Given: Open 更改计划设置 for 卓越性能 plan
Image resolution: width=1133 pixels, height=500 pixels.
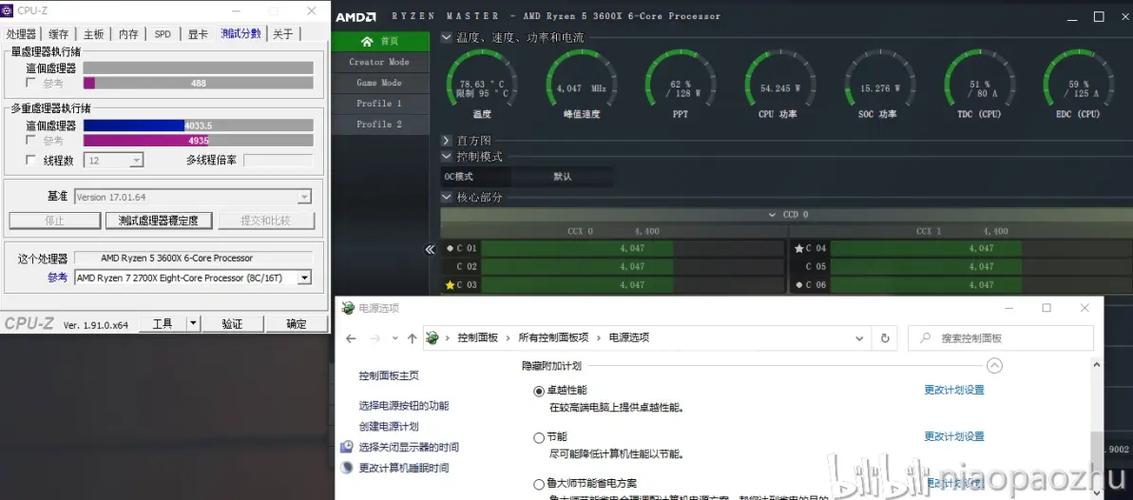Looking at the screenshot, I should [x=954, y=390].
